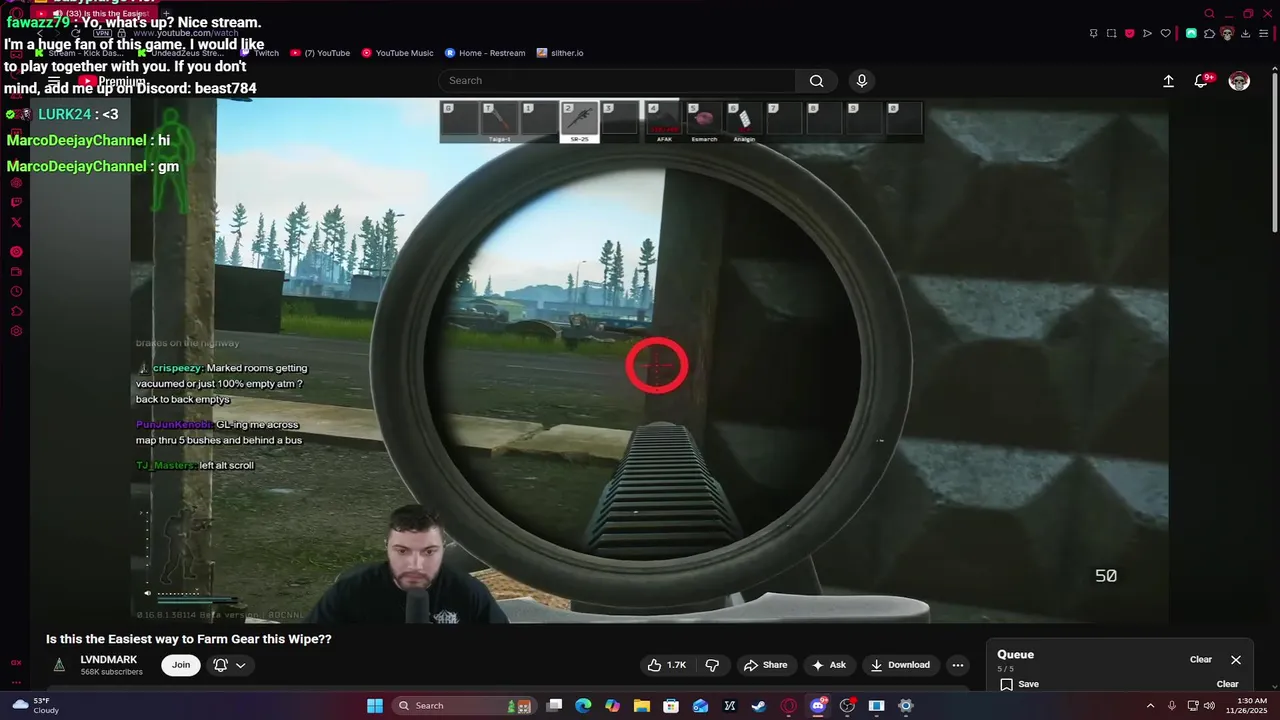This screenshot has height=720, width=1280.
Task: Open Microsoft Edge from taskbar
Action: [583, 706]
